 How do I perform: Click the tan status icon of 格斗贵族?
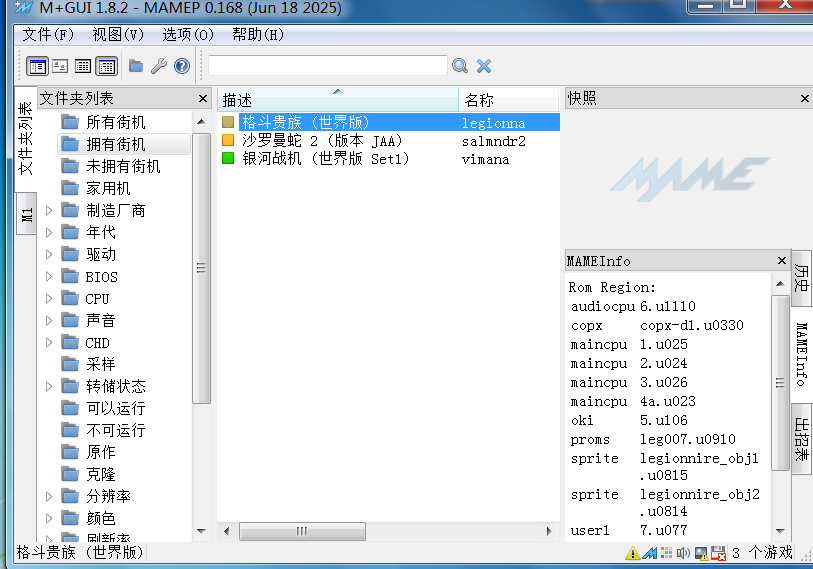[228, 122]
